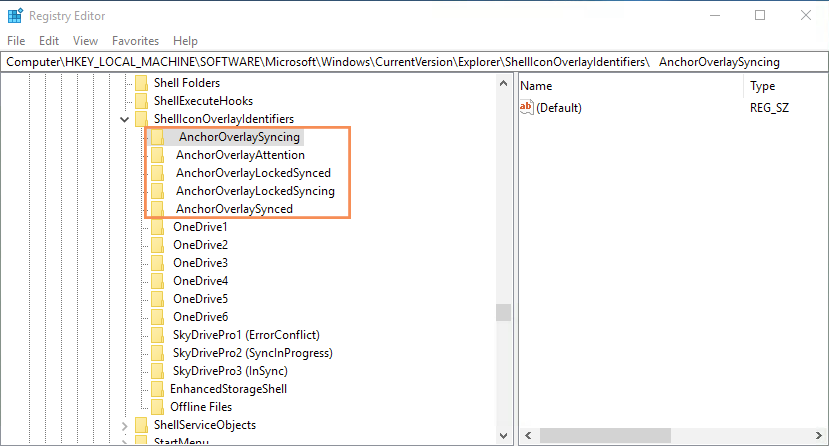Select the ShellServiceObjects key name
829x446 pixels.
coord(205,425)
